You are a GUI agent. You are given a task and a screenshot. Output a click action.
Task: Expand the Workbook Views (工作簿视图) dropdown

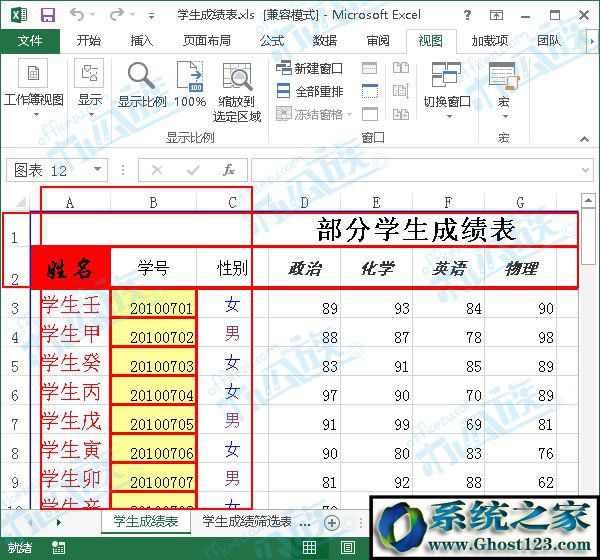(x=34, y=88)
